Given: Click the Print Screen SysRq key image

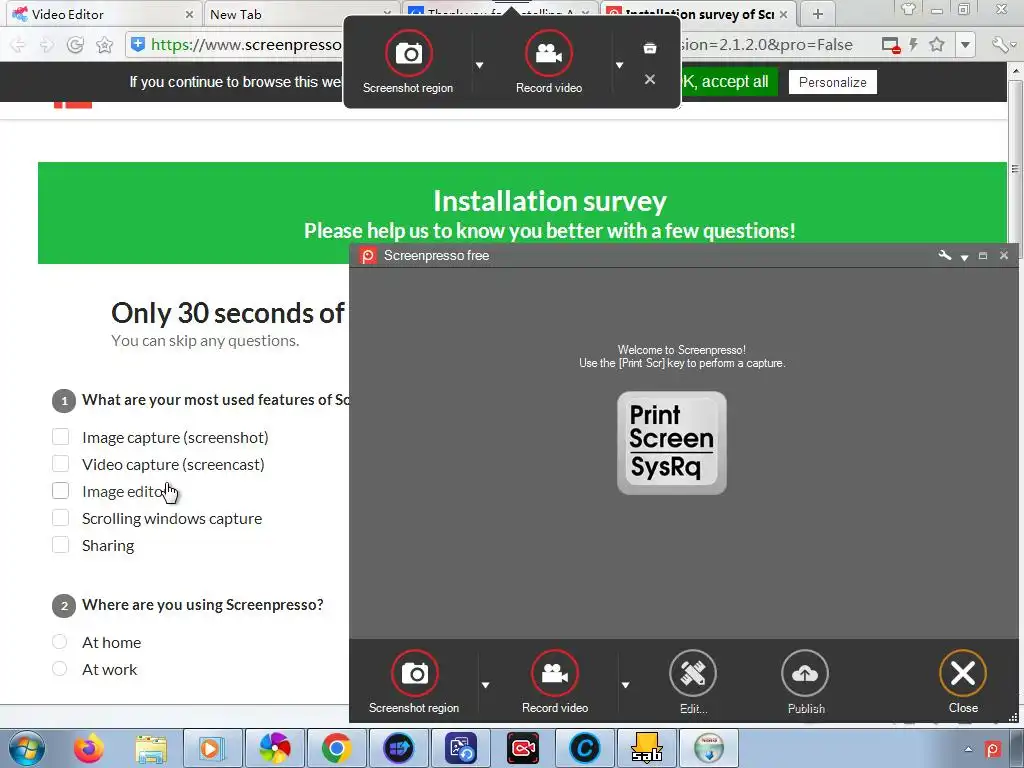Looking at the screenshot, I should coord(671,442).
